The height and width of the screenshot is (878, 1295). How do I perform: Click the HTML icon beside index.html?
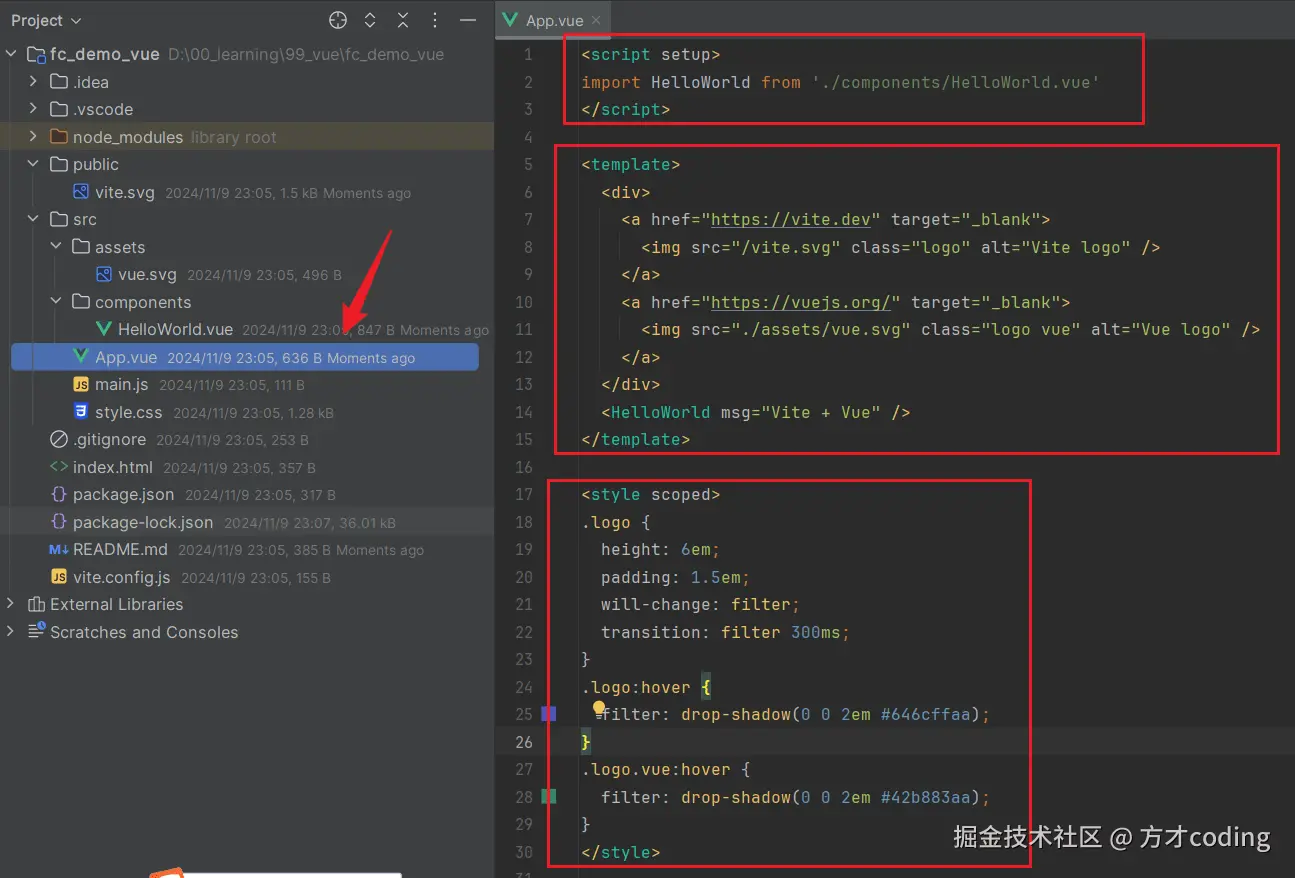tap(58, 467)
